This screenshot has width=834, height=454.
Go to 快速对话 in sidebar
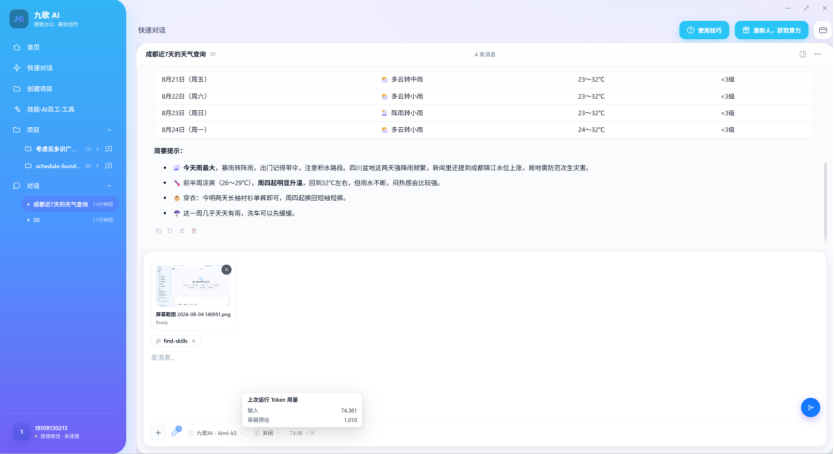40,68
